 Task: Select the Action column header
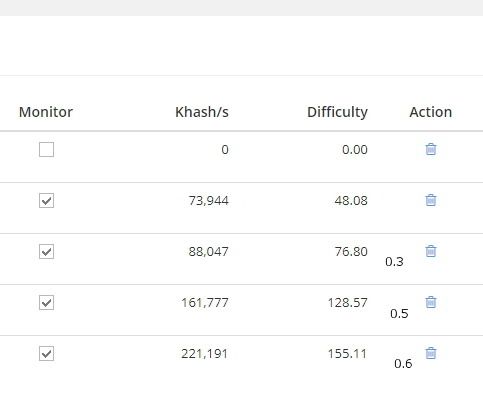click(431, 112)
